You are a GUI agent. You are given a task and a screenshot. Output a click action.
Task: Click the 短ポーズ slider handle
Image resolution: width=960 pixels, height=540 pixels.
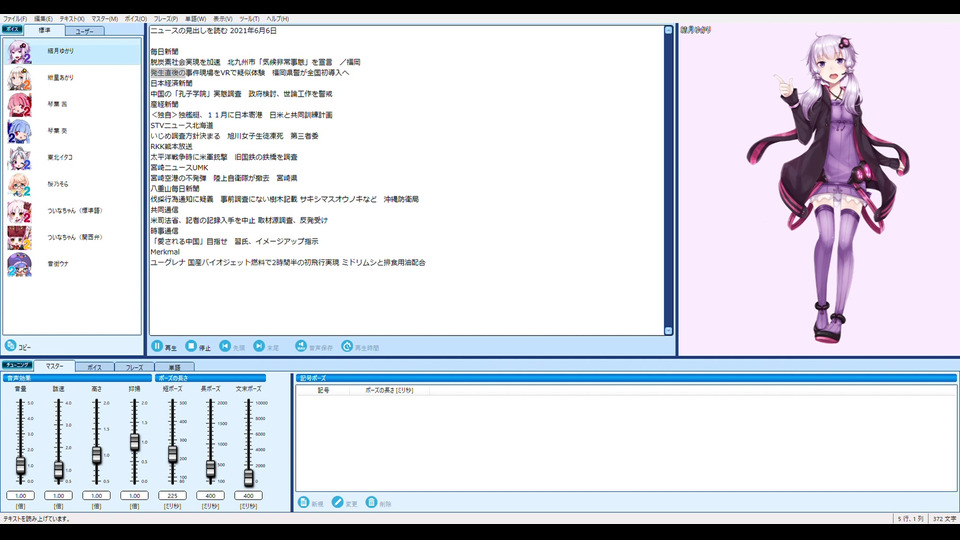[x=173, y=454]
